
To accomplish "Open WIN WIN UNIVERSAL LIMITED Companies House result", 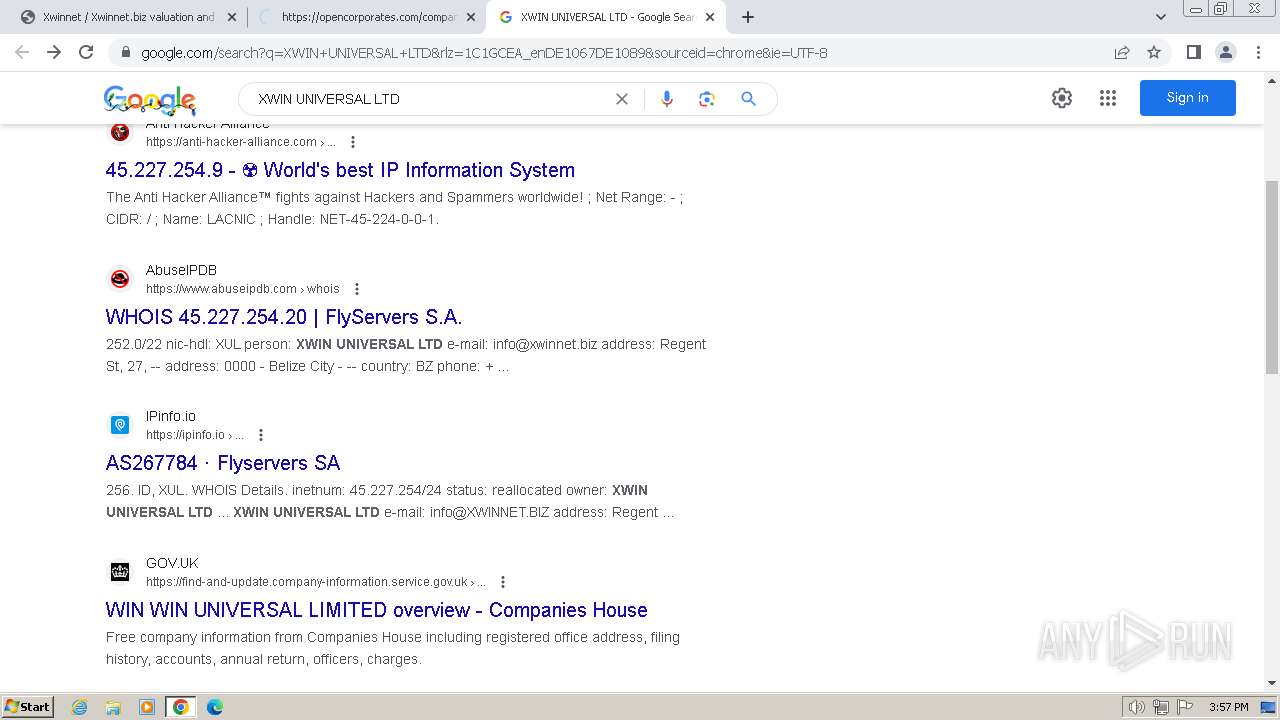I will (x=377, y=610).
